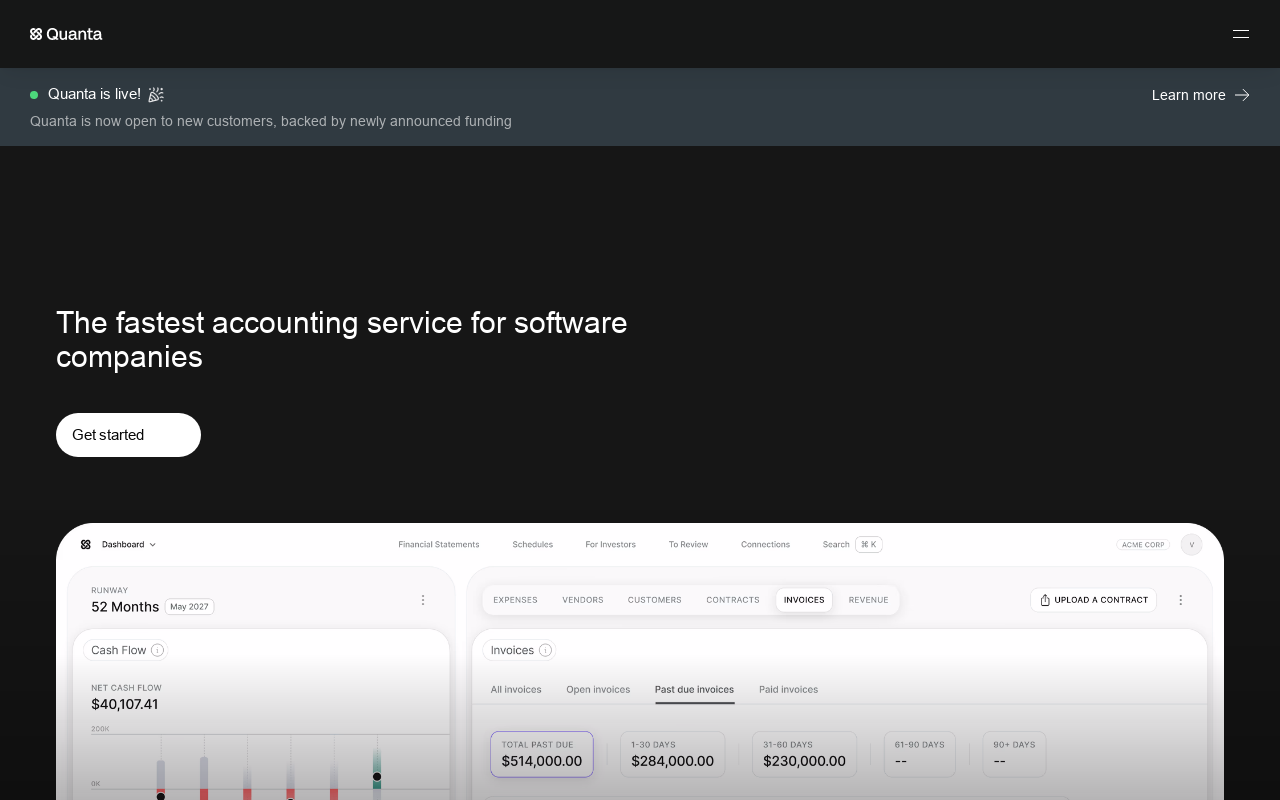Viewport: 1280px width, 800px height.
Task: Switch to the Vendors tab
Action: click(583, 600)
